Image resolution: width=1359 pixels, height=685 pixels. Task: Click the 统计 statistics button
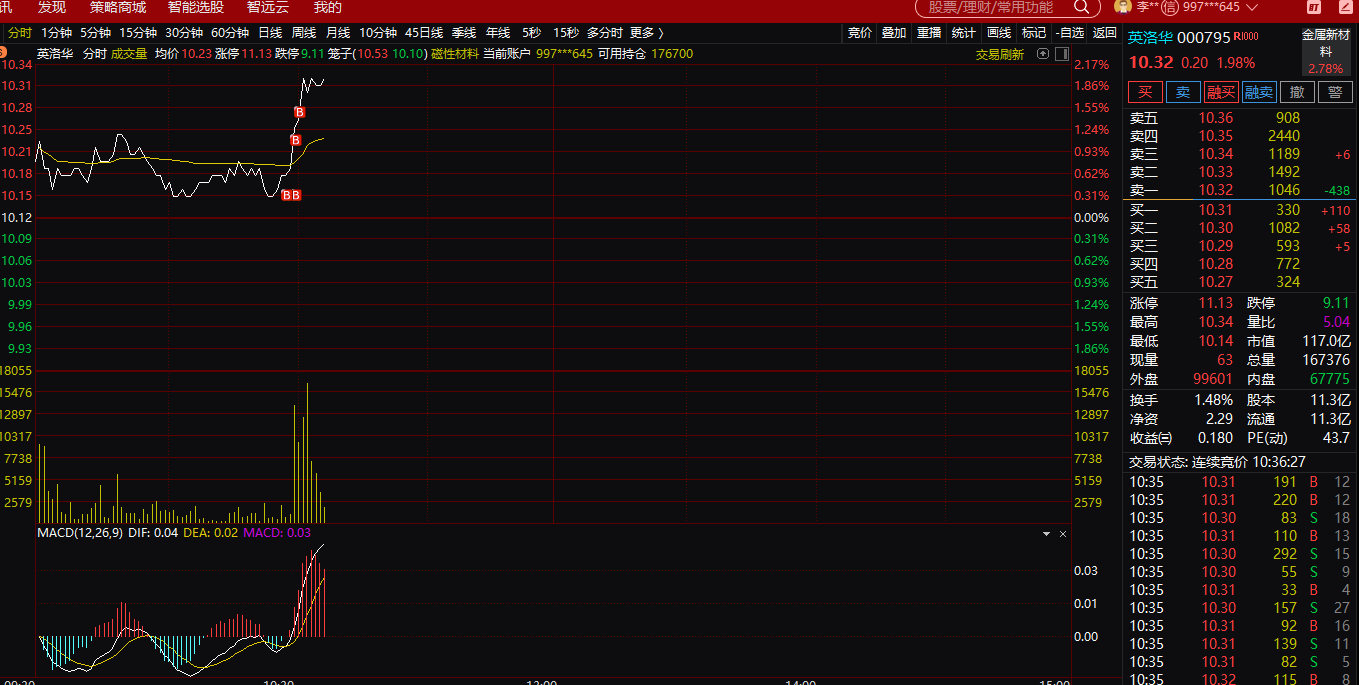pyautogui.click(x=964, y=33)
